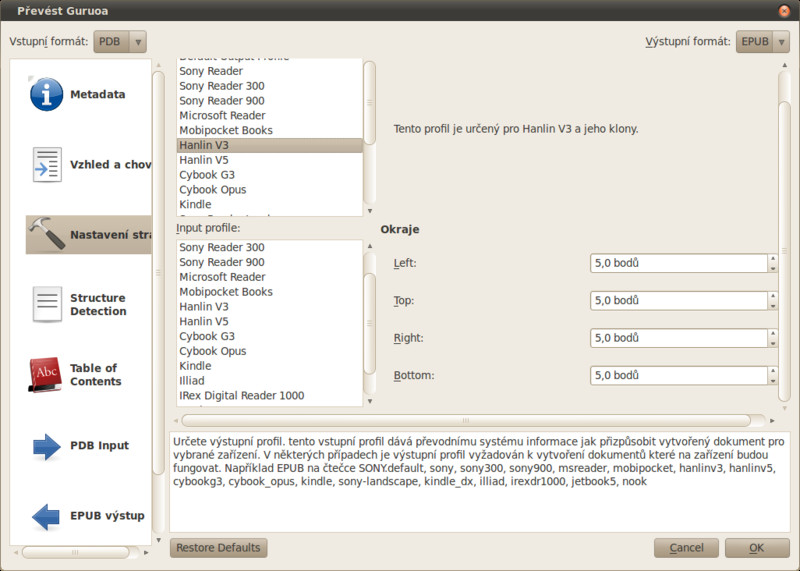
Task: Decrease the Bottom margin value
Action: (x=772, y=380)
